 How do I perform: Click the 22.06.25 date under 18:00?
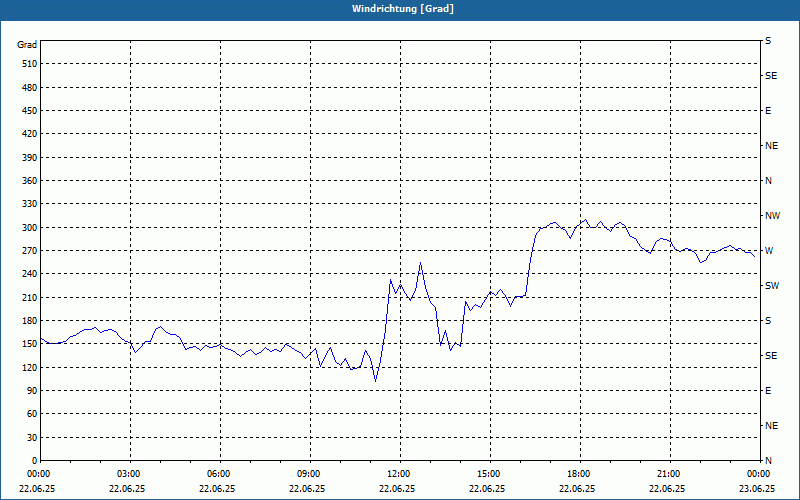[577, 488]
